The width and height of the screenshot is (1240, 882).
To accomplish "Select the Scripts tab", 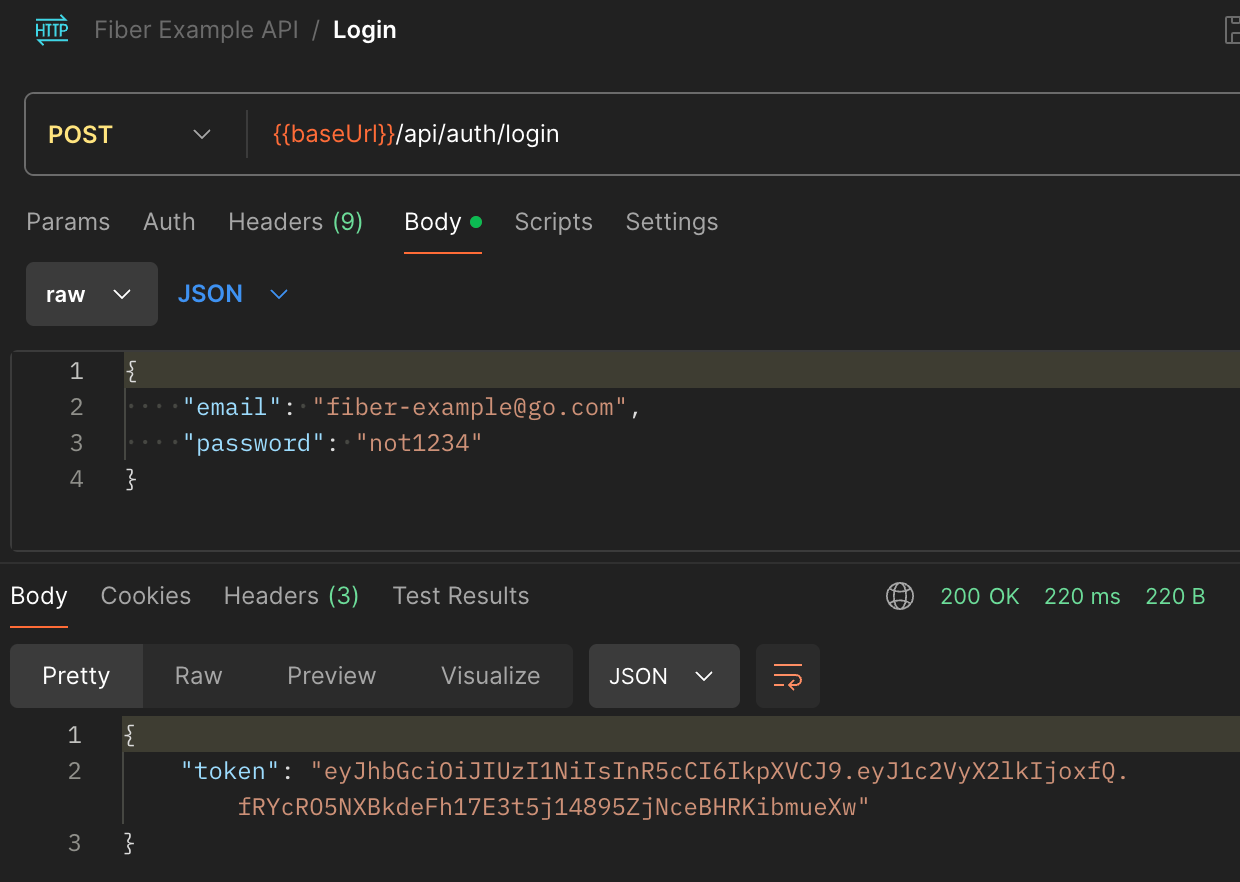I will pyautogui.click(x=553, y=222).
